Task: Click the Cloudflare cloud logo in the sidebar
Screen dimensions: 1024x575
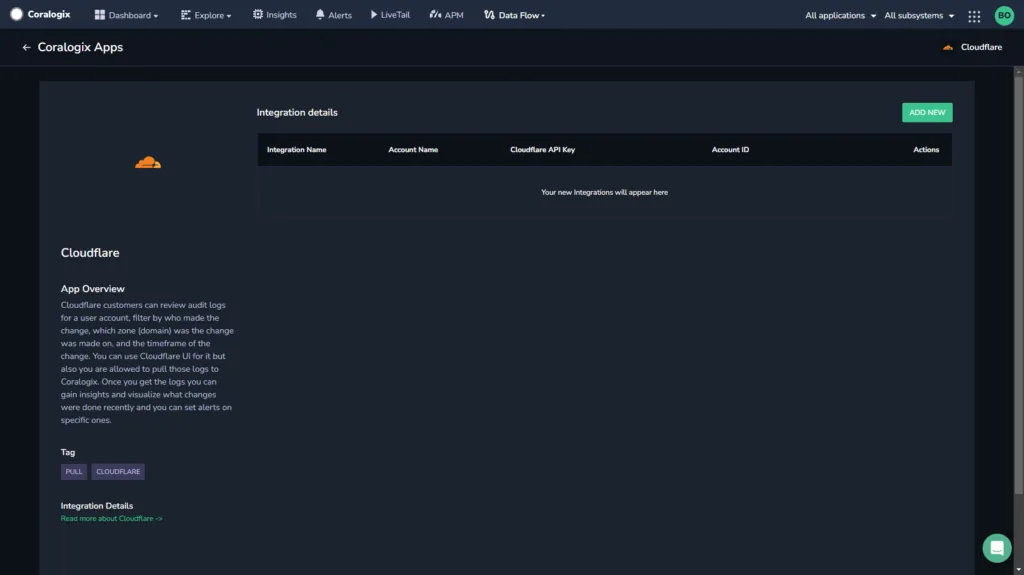Action: (148, 162)
